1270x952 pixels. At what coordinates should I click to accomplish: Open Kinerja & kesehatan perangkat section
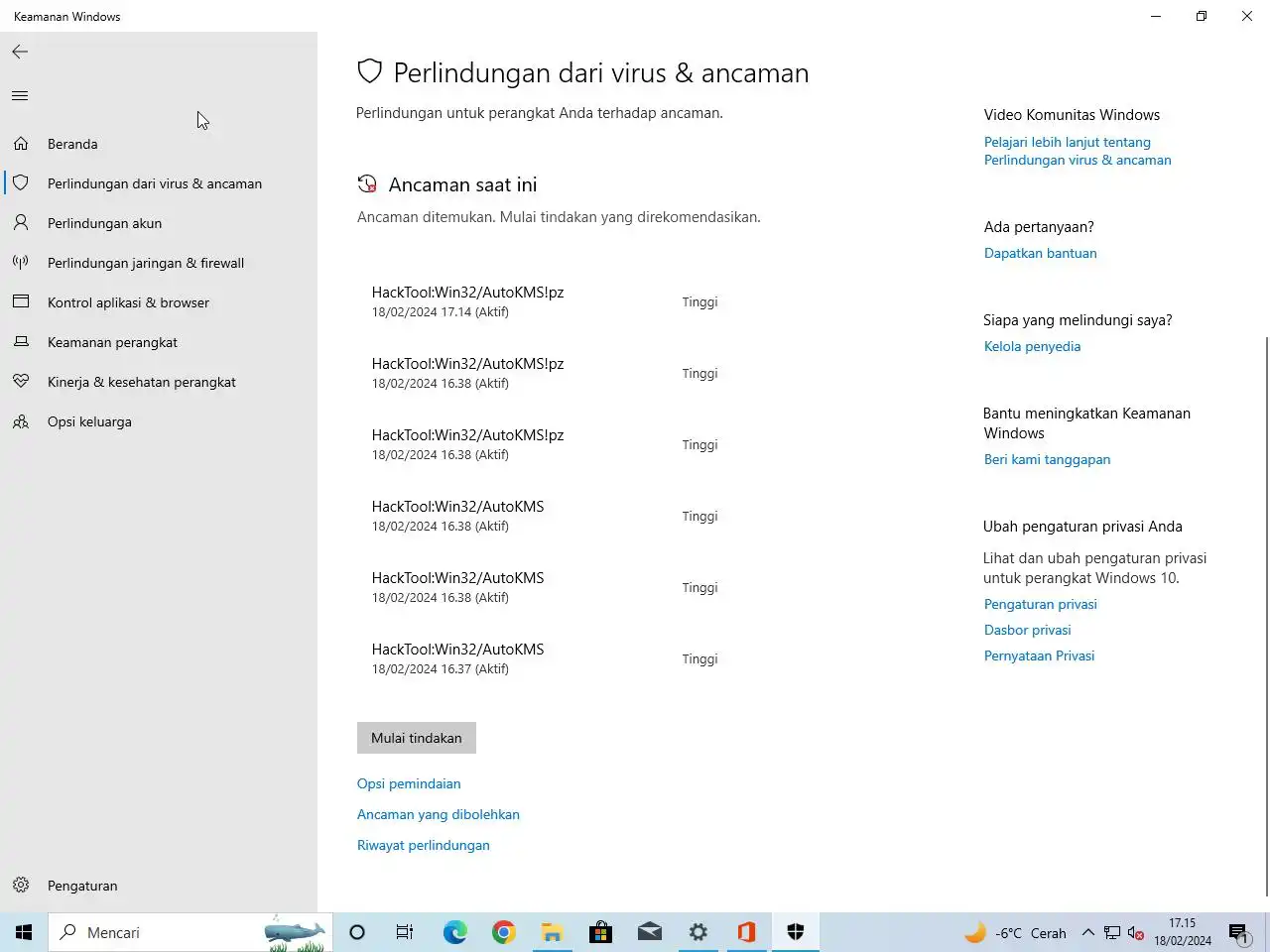[159, 382]
